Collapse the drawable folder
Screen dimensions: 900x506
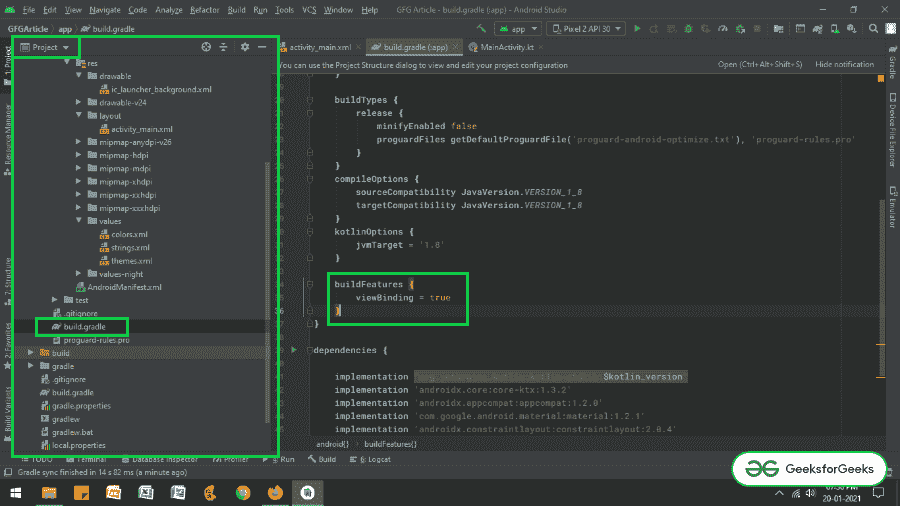click(79, 76)
